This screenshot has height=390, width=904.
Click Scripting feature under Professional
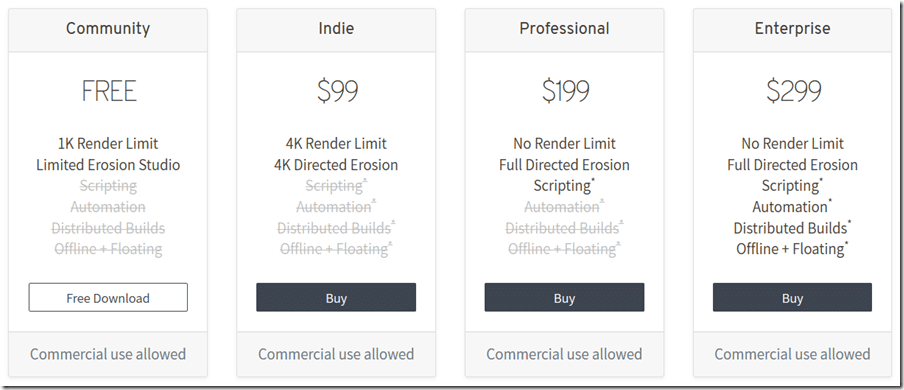(x=564, y=186)
